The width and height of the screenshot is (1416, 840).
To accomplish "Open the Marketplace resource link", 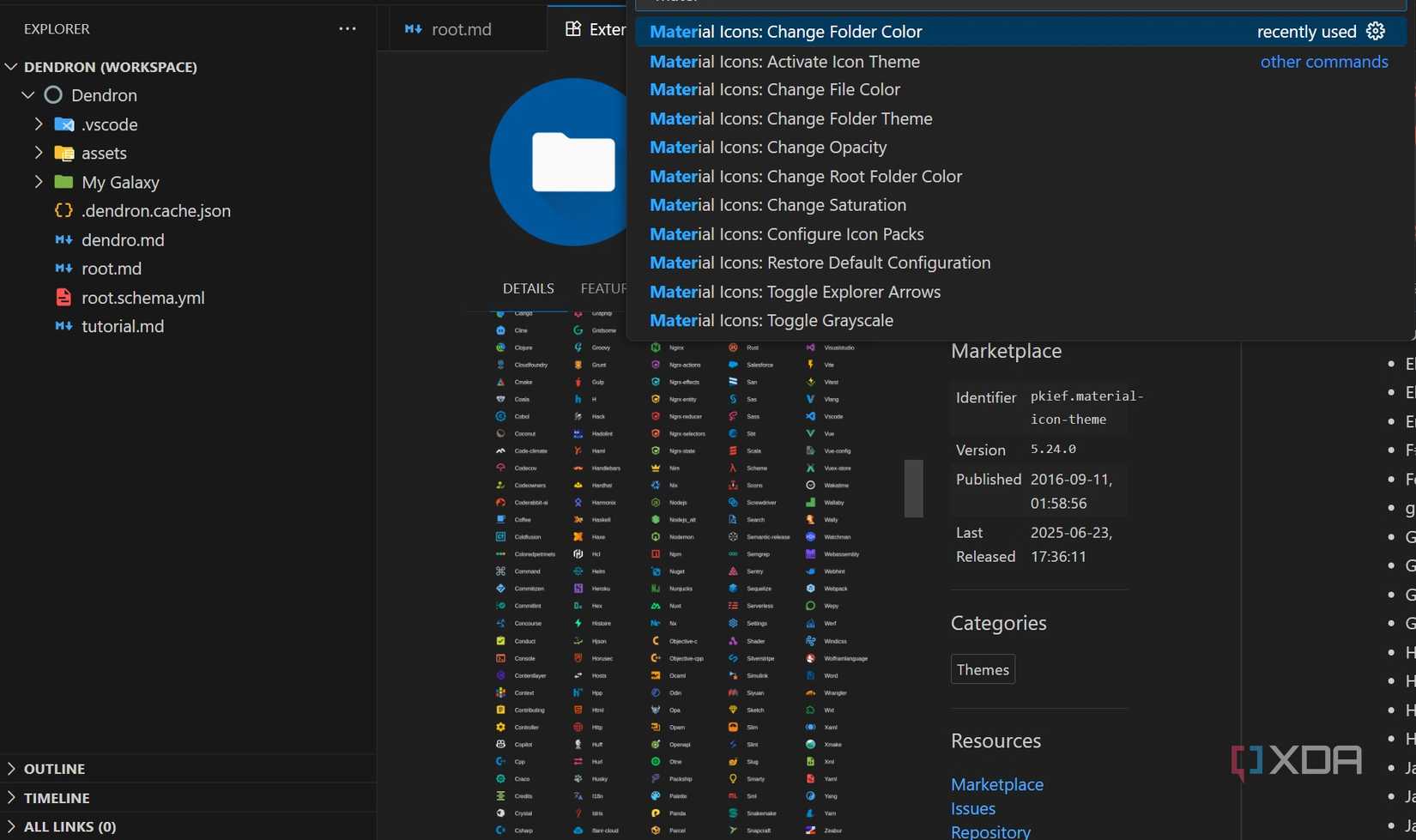I will coord(996,784).
